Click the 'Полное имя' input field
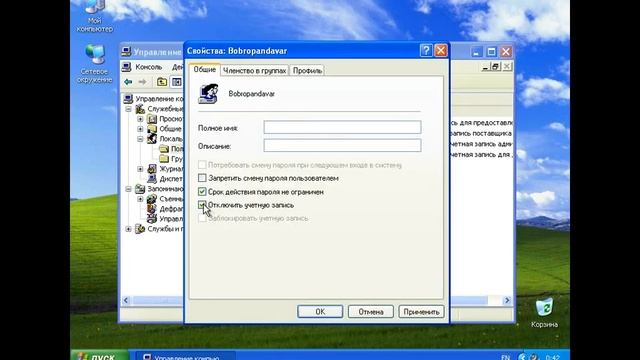640x360 pixels. click(x=342, y=127)
